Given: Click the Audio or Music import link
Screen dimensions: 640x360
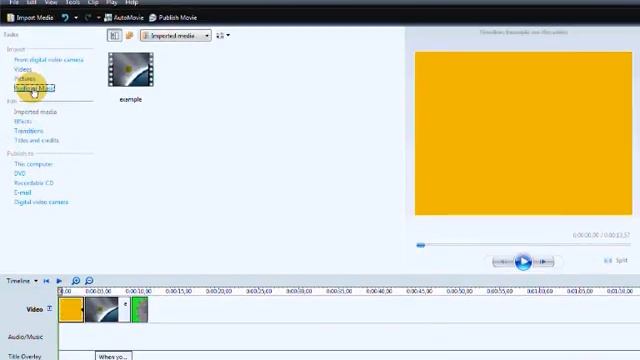Looking at the screenshot, I should [x=34, y=88].
